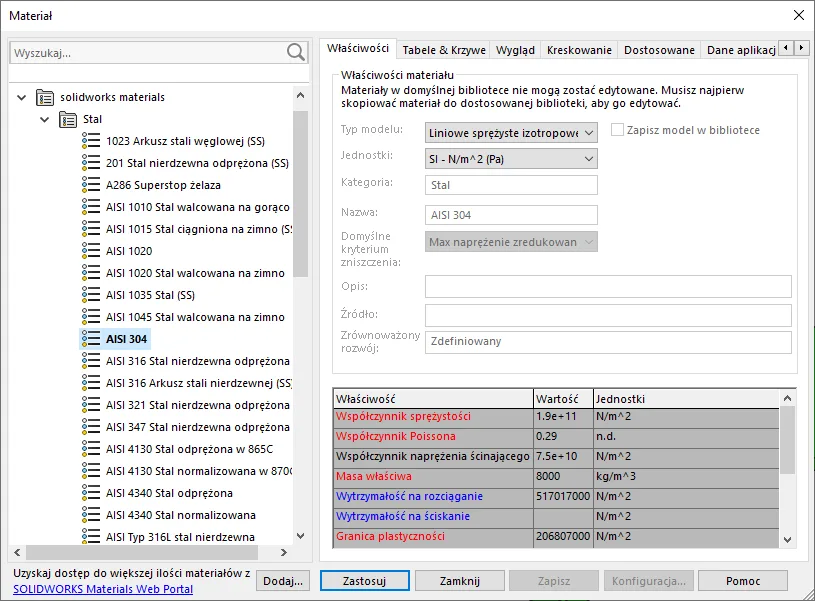Enable Zapisz model w bibliotece checkbox

(x=617, y=130)
